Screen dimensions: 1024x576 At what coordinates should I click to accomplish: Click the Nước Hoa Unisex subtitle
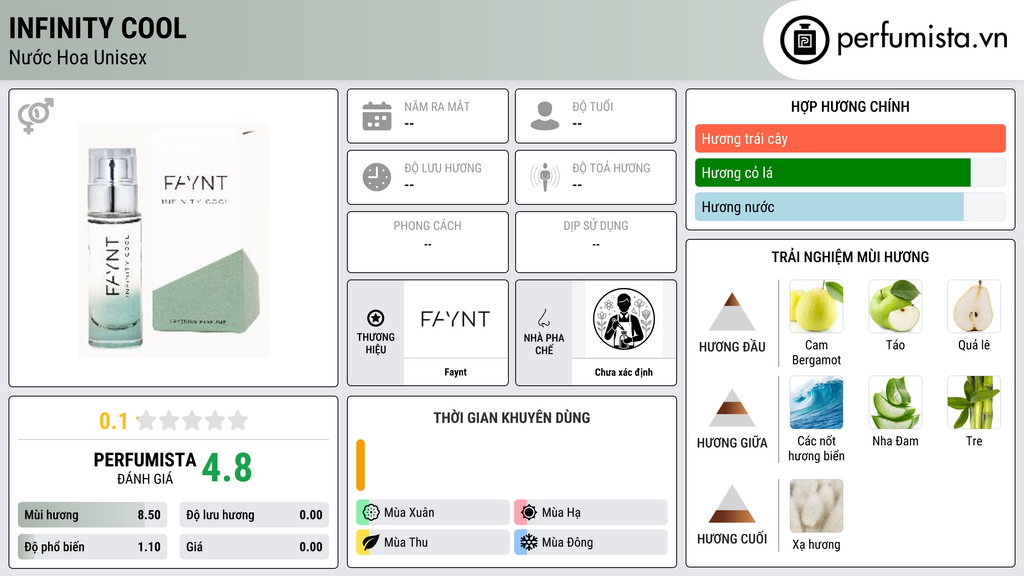[x=78, y=57]
